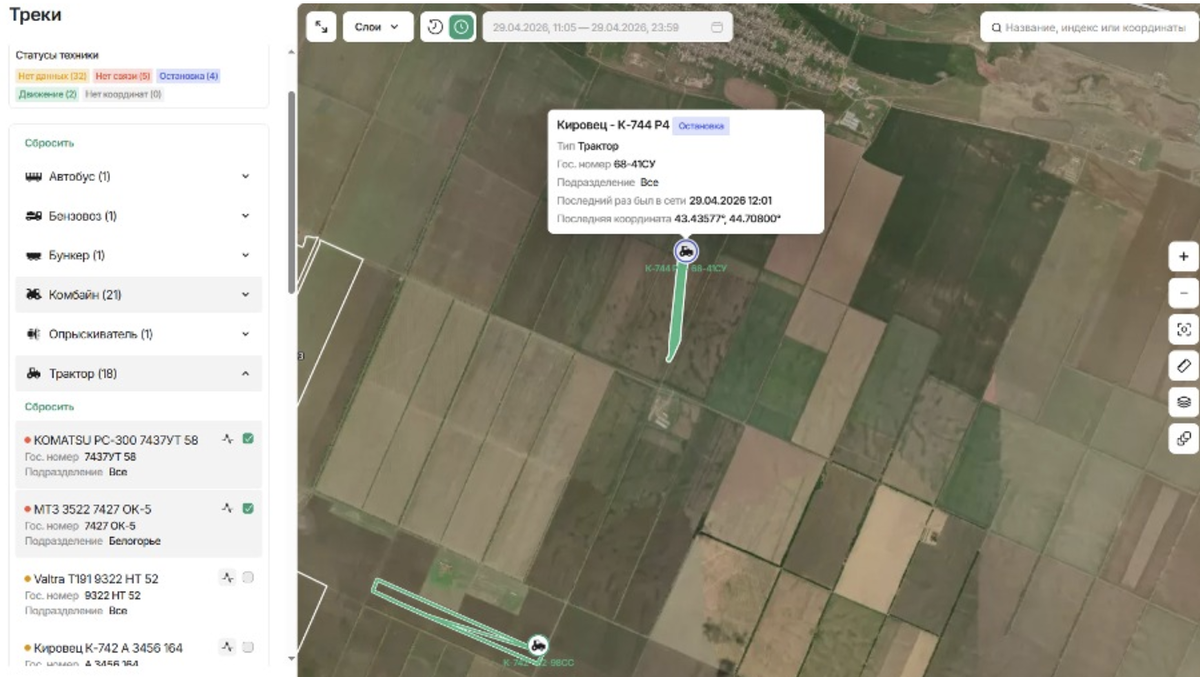Image resolution: width=1200 pixels, height=677 pixels.
Task: Click the Трактор tractor icon
Action: coord(33,374)
